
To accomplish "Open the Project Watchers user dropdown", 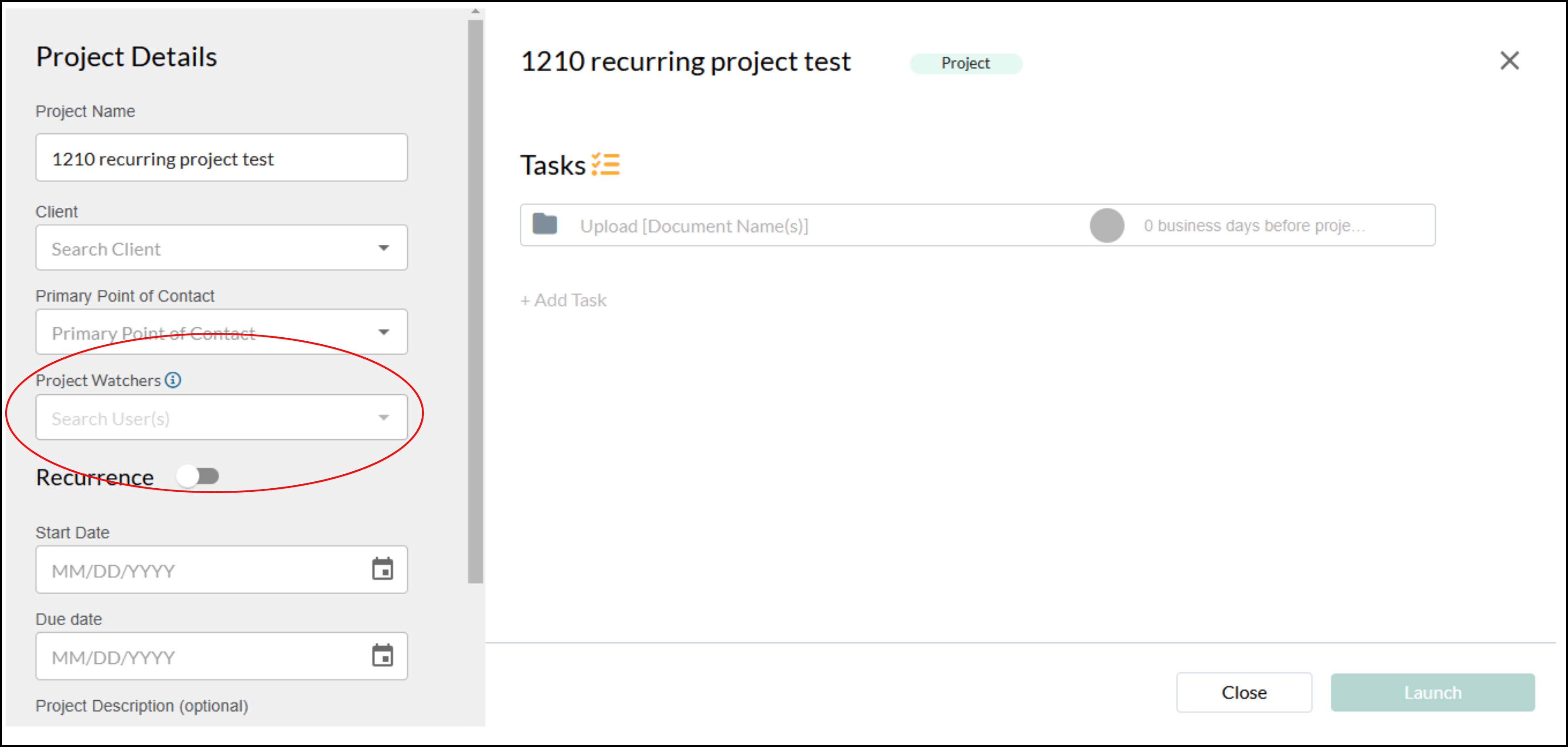I will click(x=383, y=418).
